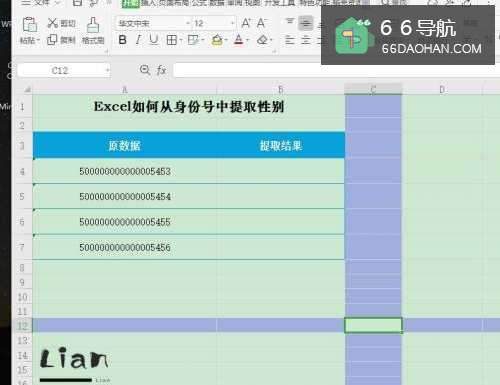Switch to the highlighted Home (开始) tab
The height and width of the screenshot is (385, 500).
pos(130,3)
